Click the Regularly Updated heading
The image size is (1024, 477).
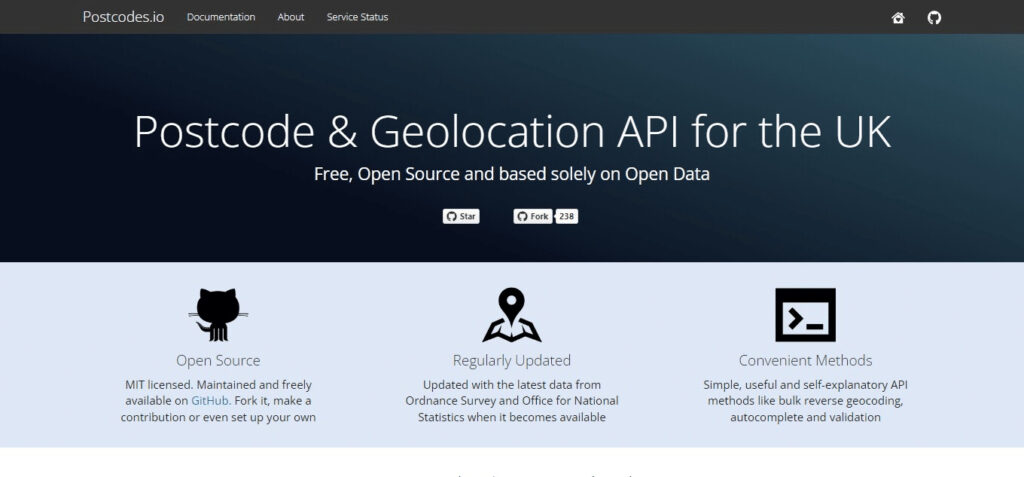[511, 361]
